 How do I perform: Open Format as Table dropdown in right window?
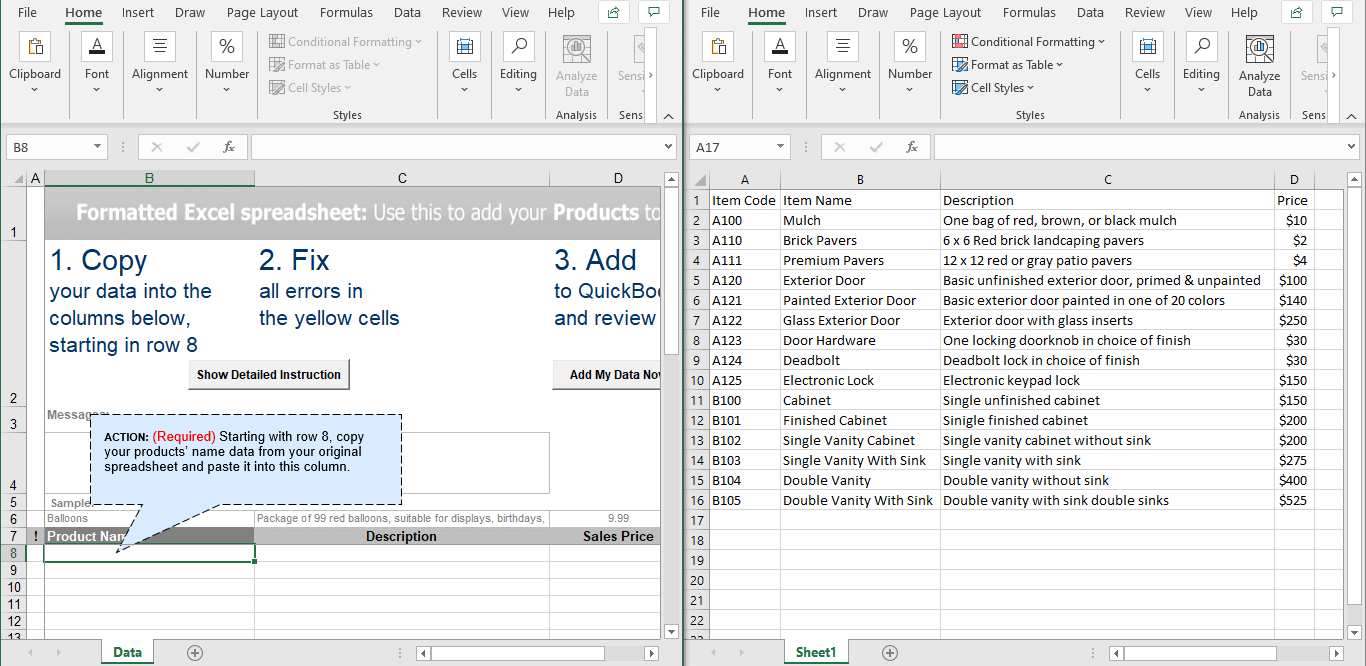[1007, 64]
